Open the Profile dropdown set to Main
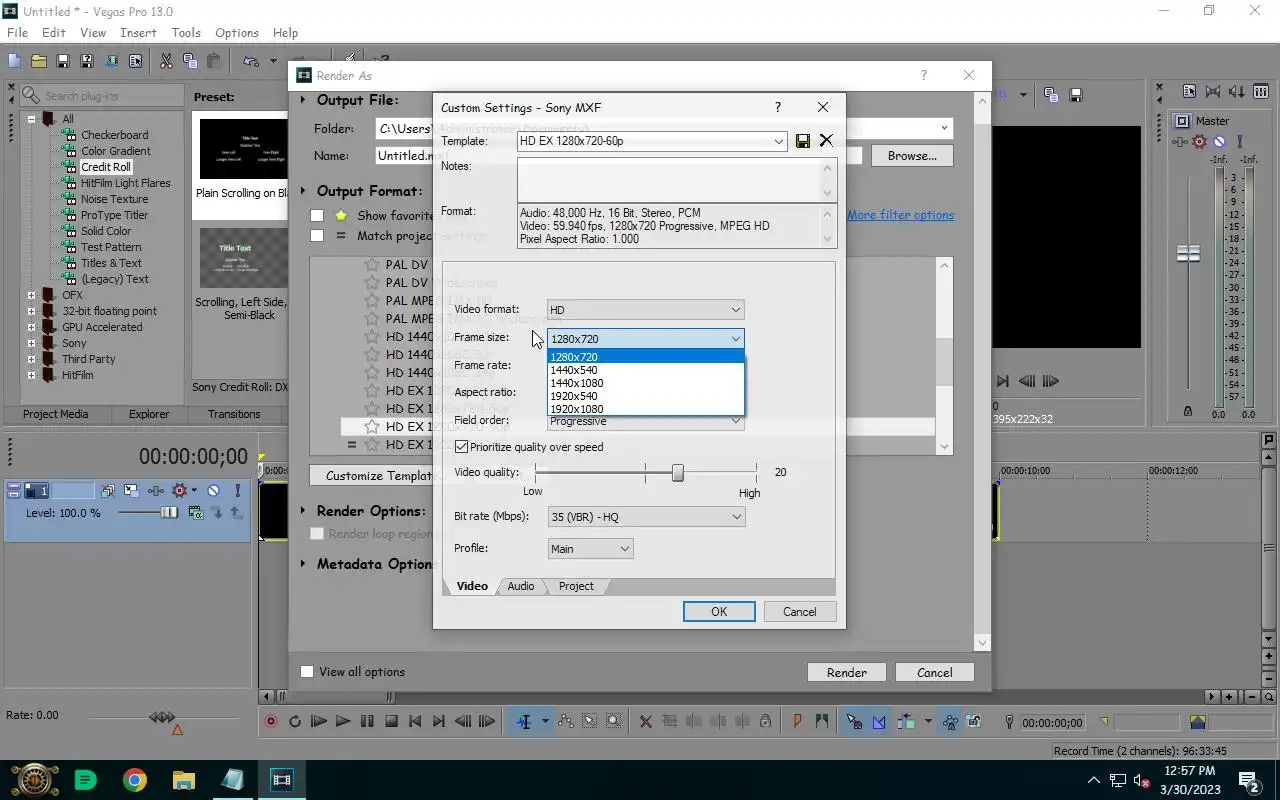This screenshot has width=1280, height=800. (590, 549)
